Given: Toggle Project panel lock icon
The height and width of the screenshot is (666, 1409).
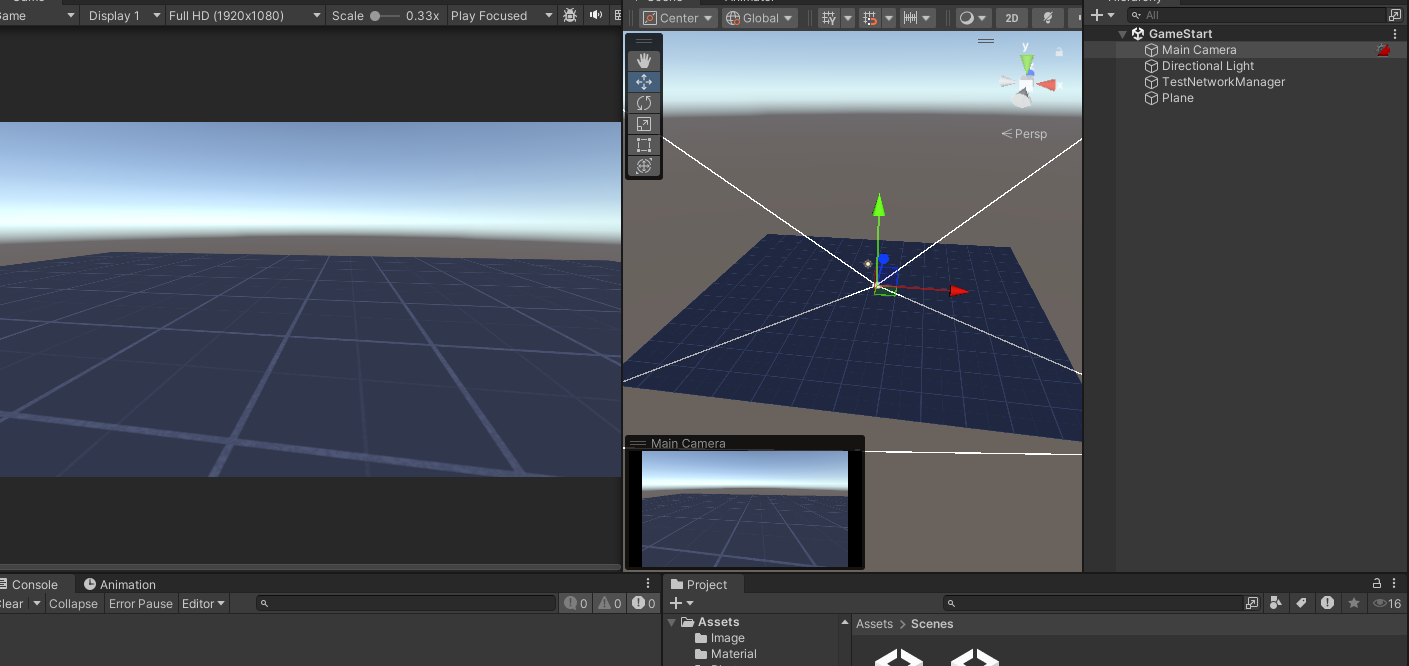Looking at the screenshot, I should [x=1378, y=584].
